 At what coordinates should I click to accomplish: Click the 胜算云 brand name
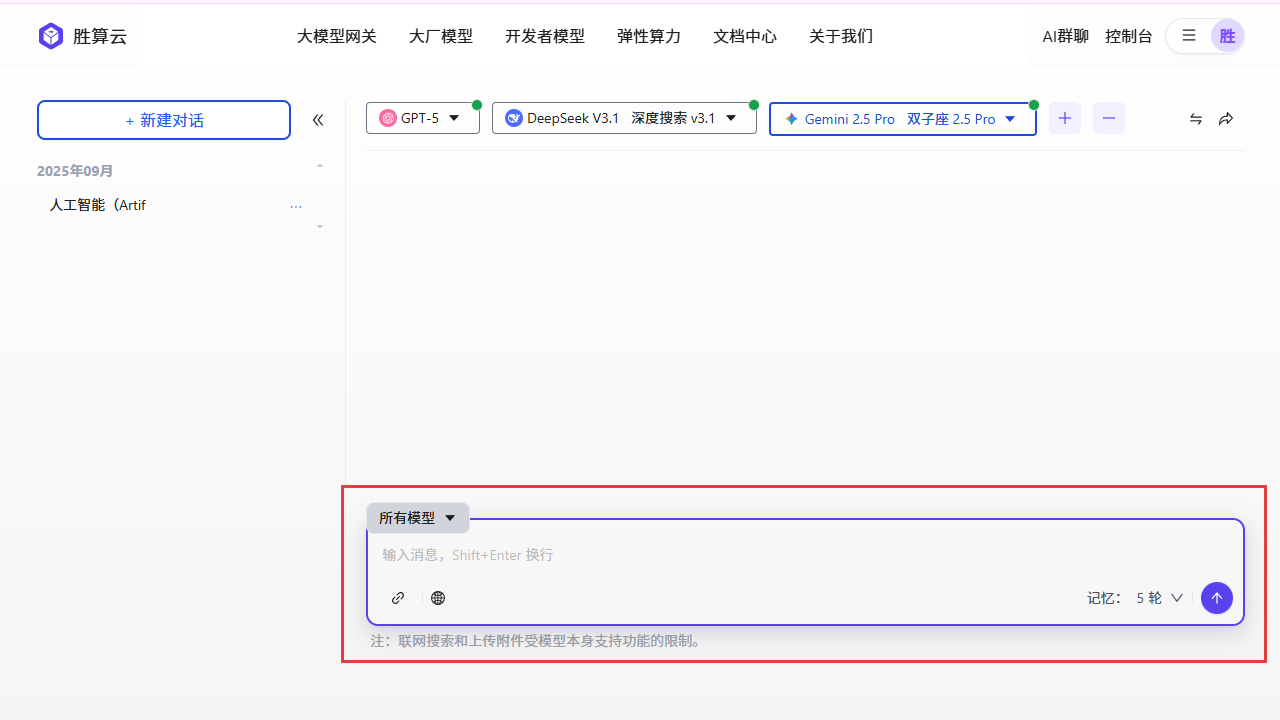(100, 37)
